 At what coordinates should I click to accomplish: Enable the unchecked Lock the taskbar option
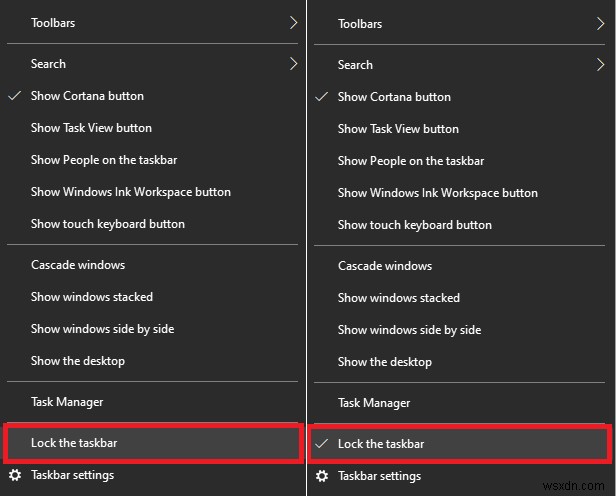75,442
